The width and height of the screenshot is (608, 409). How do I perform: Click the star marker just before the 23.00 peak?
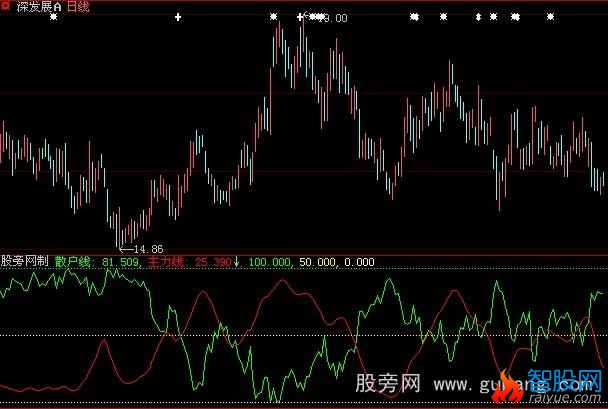point(274,17)
